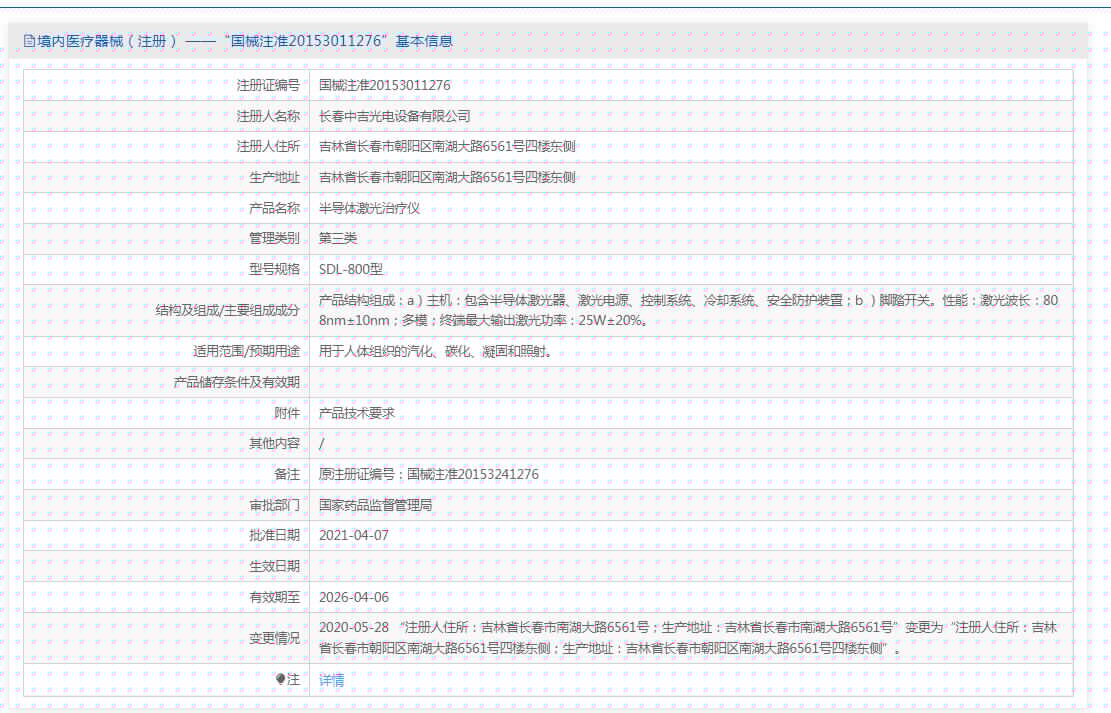The width and height of the screenshot is (1111, 713).
Task: Select approving department 国家药品监督管理局
Action: click(376, 505)
